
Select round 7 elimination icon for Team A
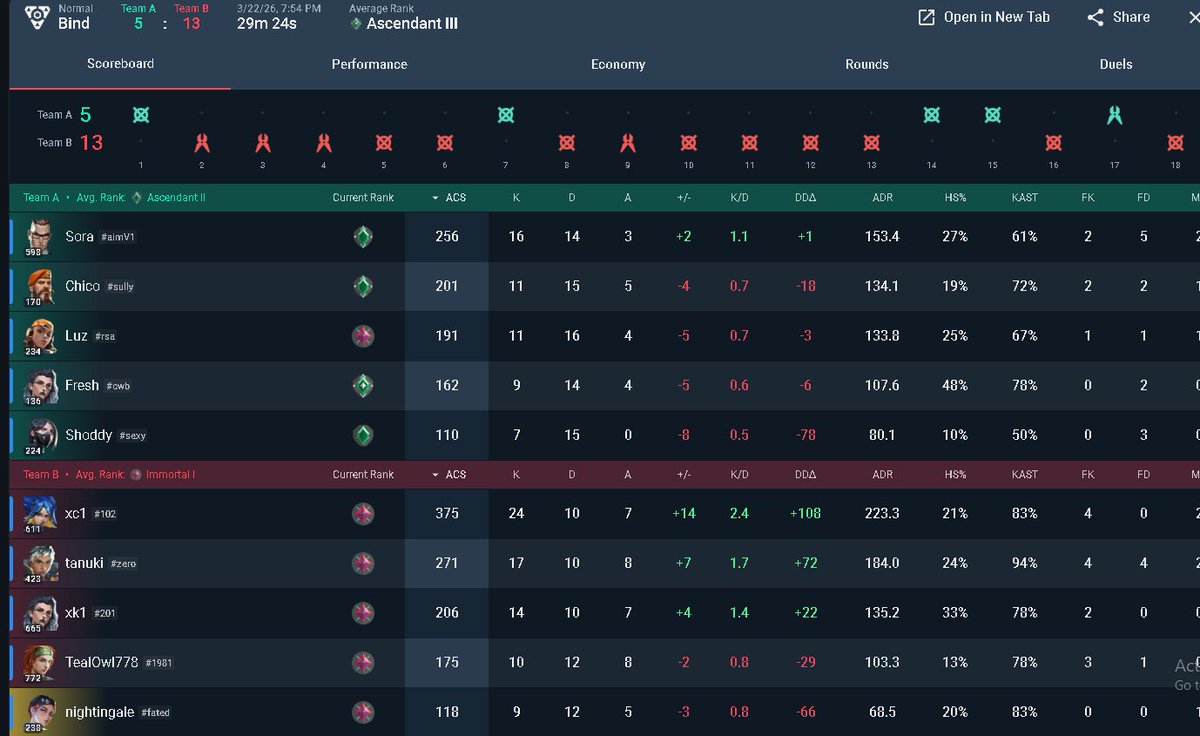pyautogui.click(x=506, y=115)
